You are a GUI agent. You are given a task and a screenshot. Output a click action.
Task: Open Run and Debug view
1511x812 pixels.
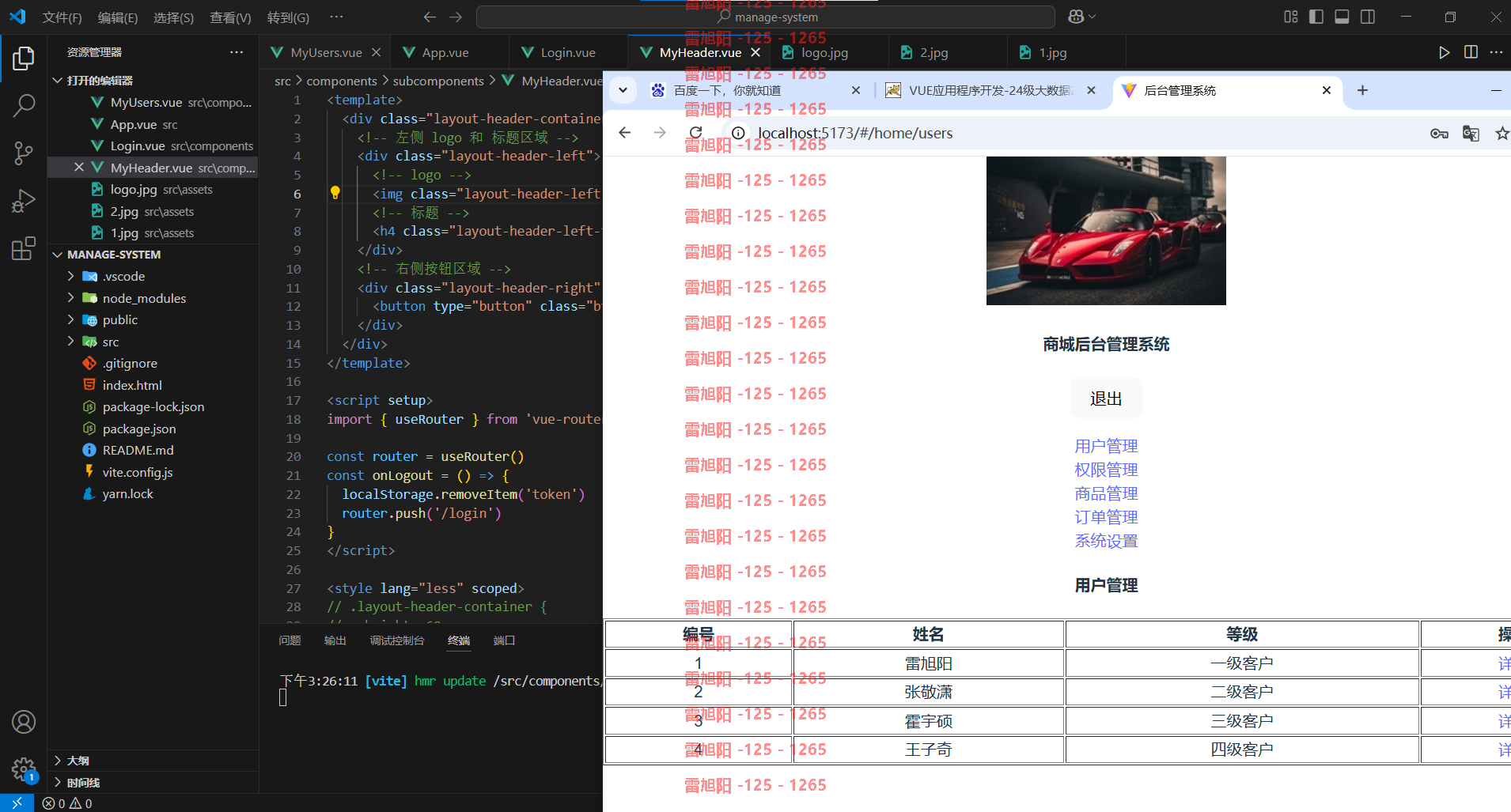click(24, 201)
